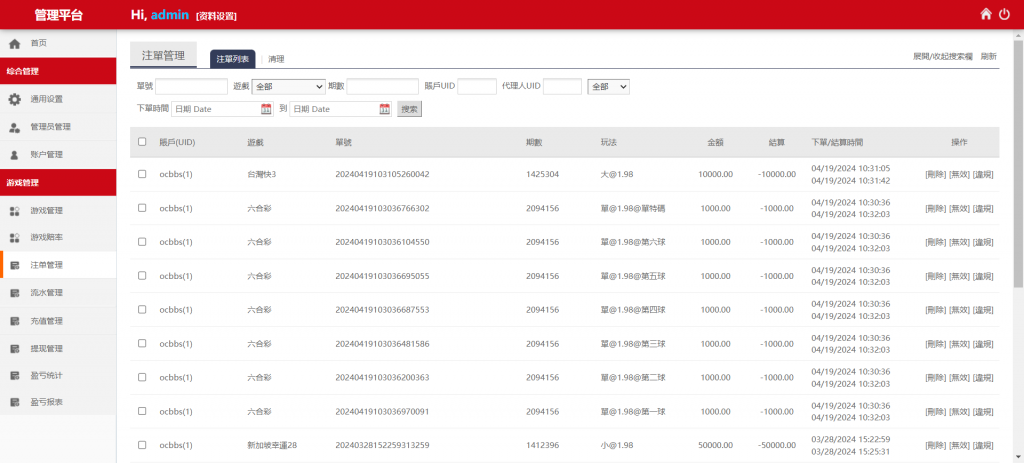Click the admin username in the header
1024x463 pixels.
pos(170,15)
